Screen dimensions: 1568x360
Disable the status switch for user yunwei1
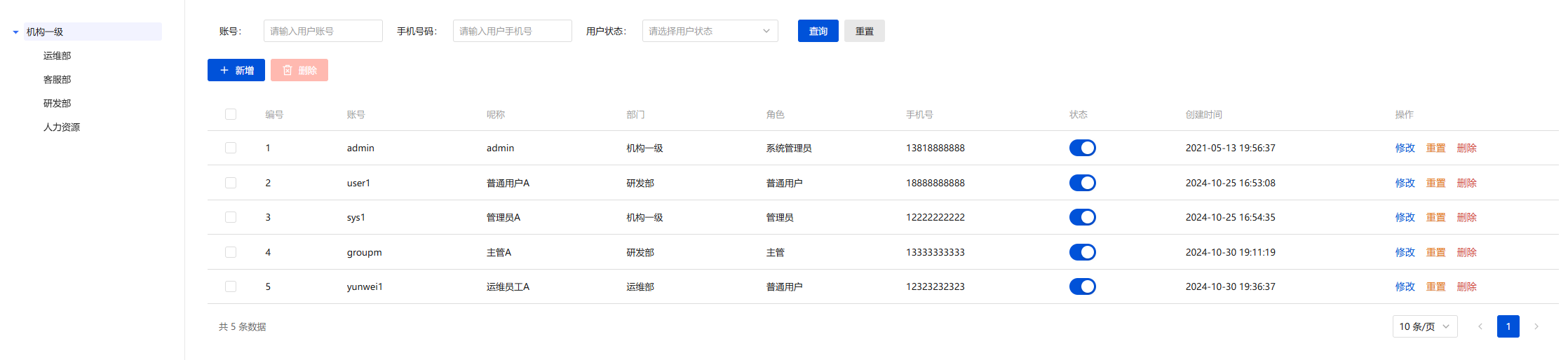pyautogui.click(x=1082, y=286)
